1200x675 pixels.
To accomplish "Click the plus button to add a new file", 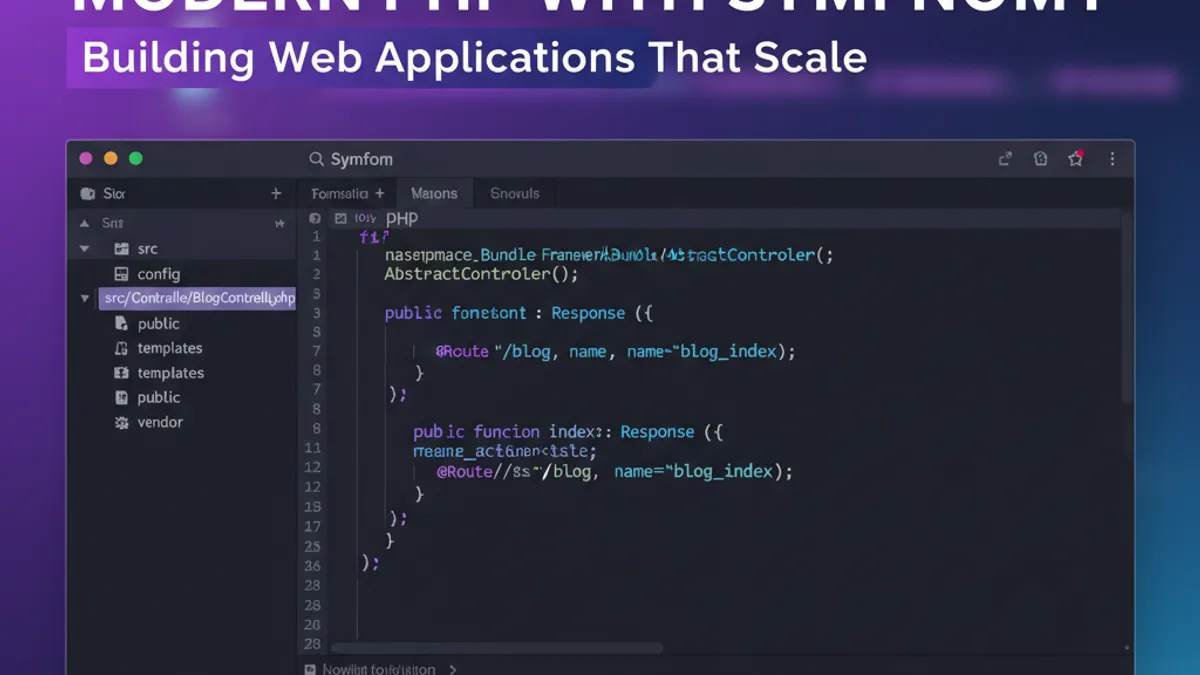I will tap(274, 192).
